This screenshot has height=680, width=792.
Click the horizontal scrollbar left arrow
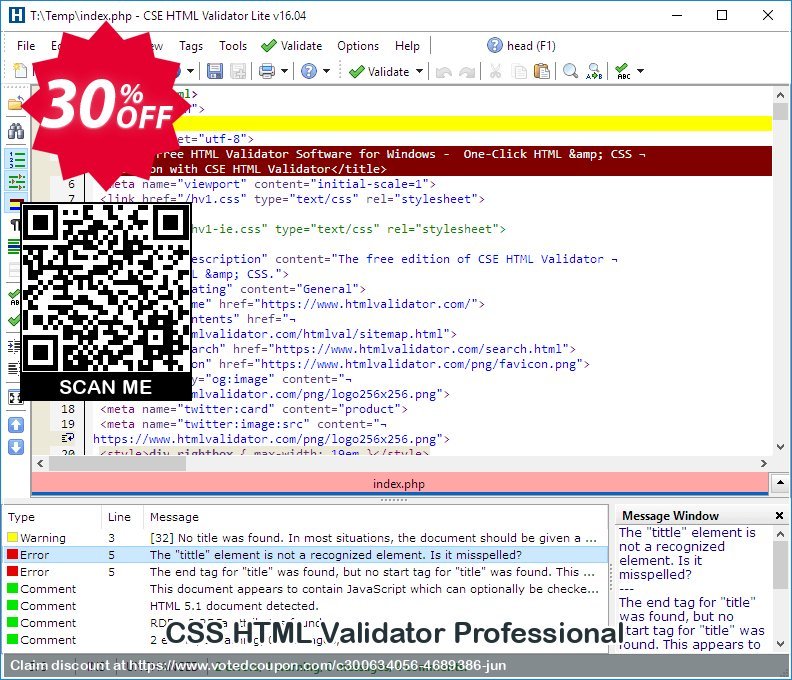(40, 463)
